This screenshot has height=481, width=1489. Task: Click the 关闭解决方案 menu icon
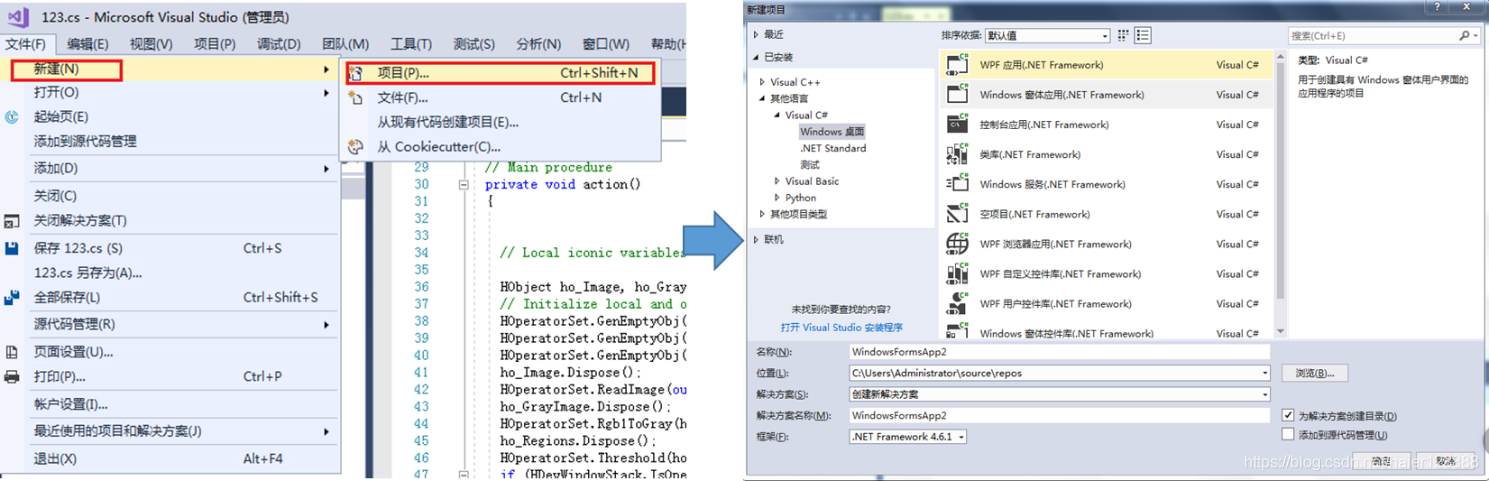coord(12,221)
